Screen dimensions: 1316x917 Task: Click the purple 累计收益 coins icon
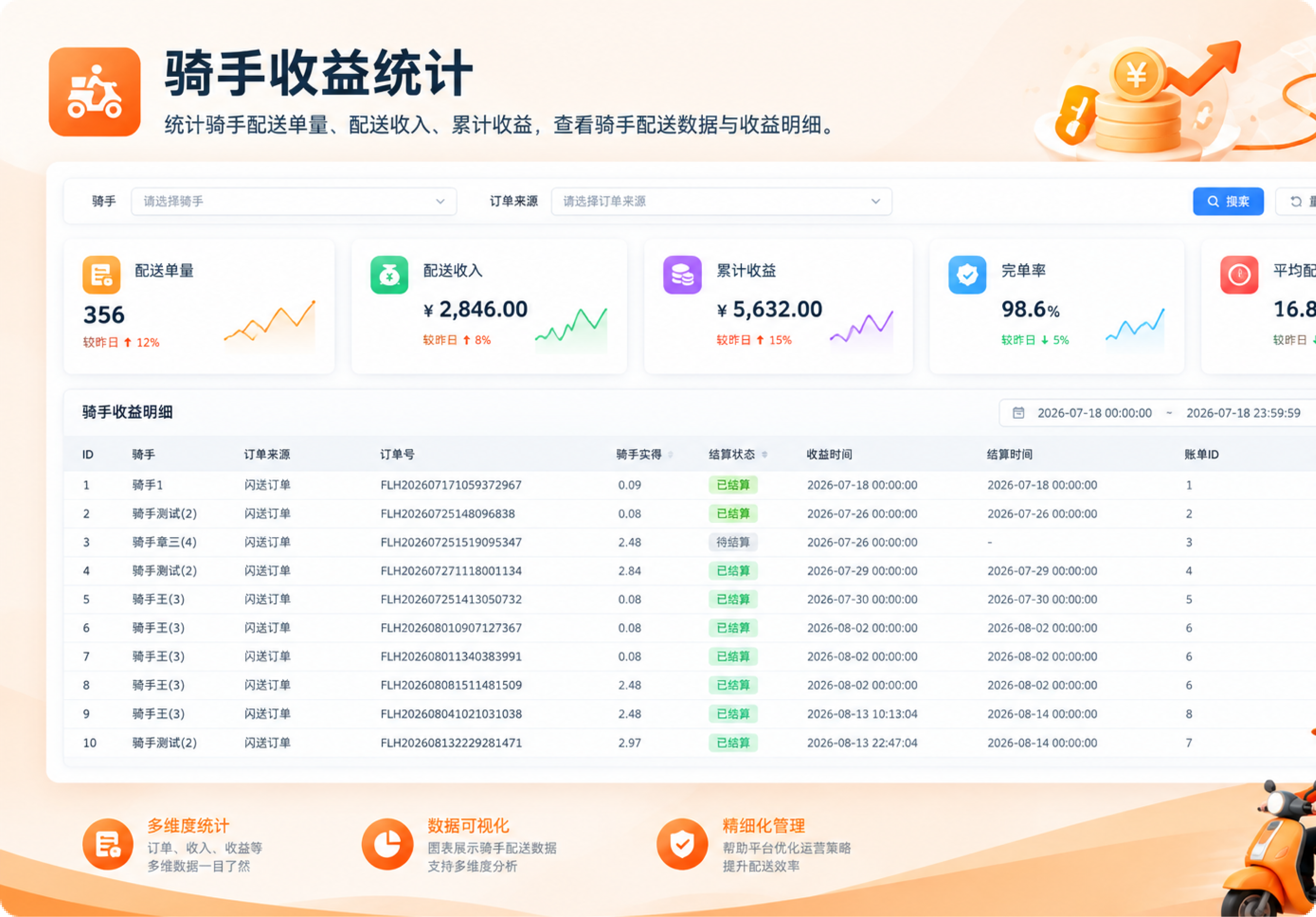click(682, 274)
